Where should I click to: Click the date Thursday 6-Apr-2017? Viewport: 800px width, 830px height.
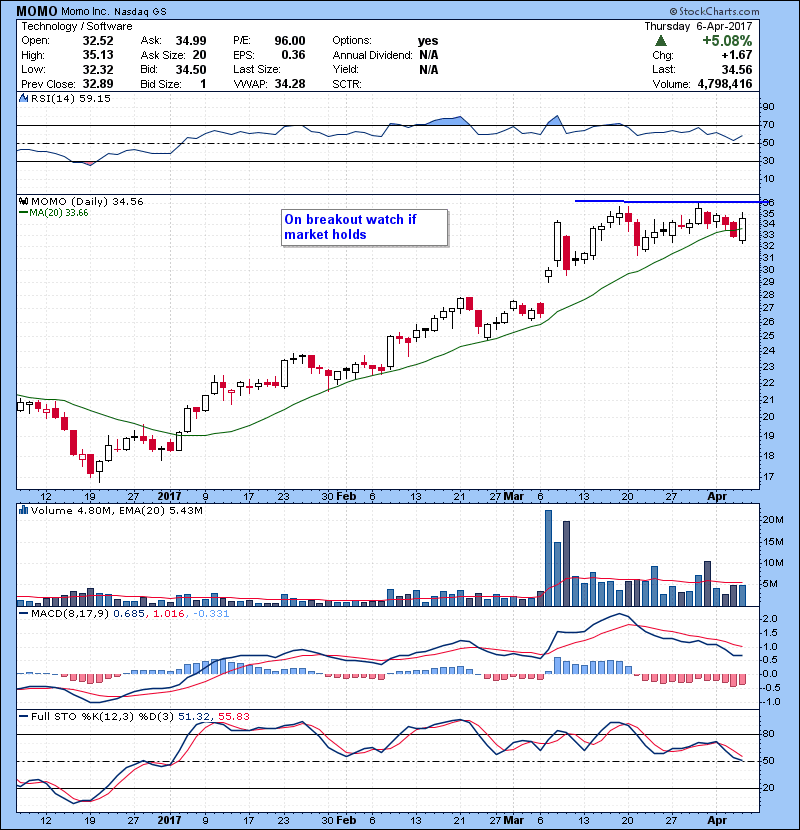[698, 26]
